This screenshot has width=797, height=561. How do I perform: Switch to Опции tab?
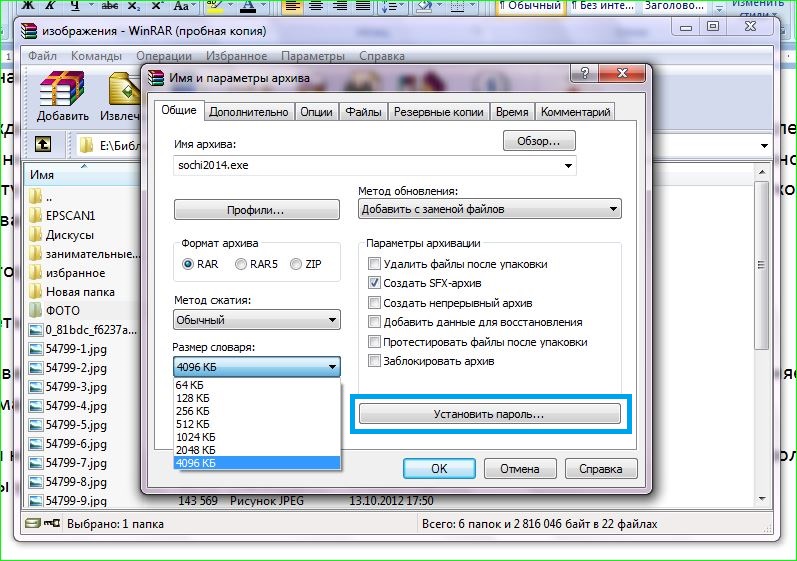[x=316, y=112]
